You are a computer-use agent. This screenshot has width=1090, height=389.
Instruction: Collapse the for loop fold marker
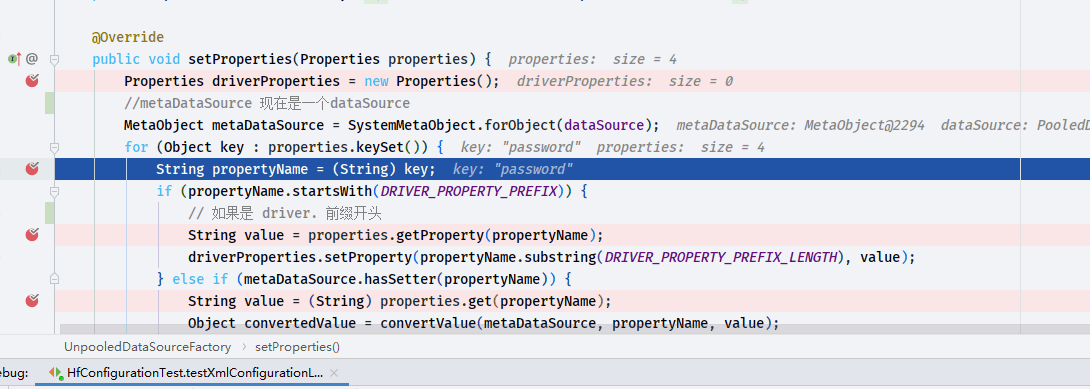tap(55, 147)
